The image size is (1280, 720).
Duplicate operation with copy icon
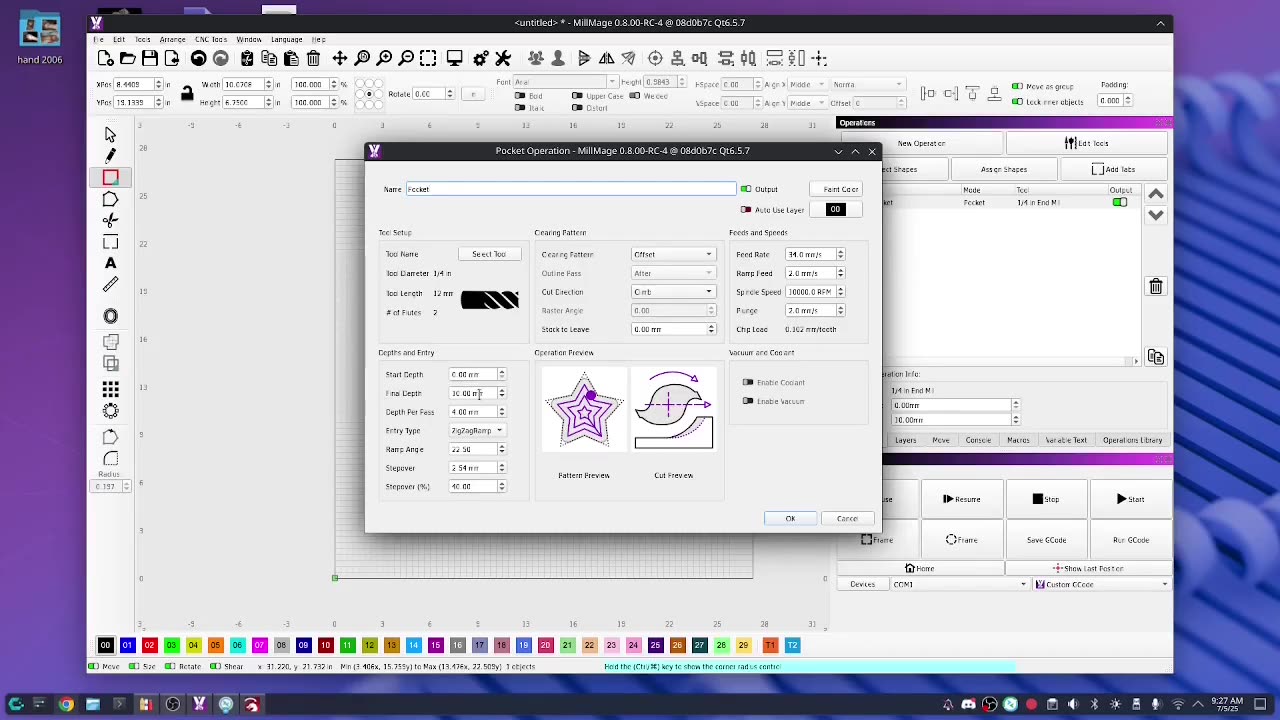[x=1155, y=357]
